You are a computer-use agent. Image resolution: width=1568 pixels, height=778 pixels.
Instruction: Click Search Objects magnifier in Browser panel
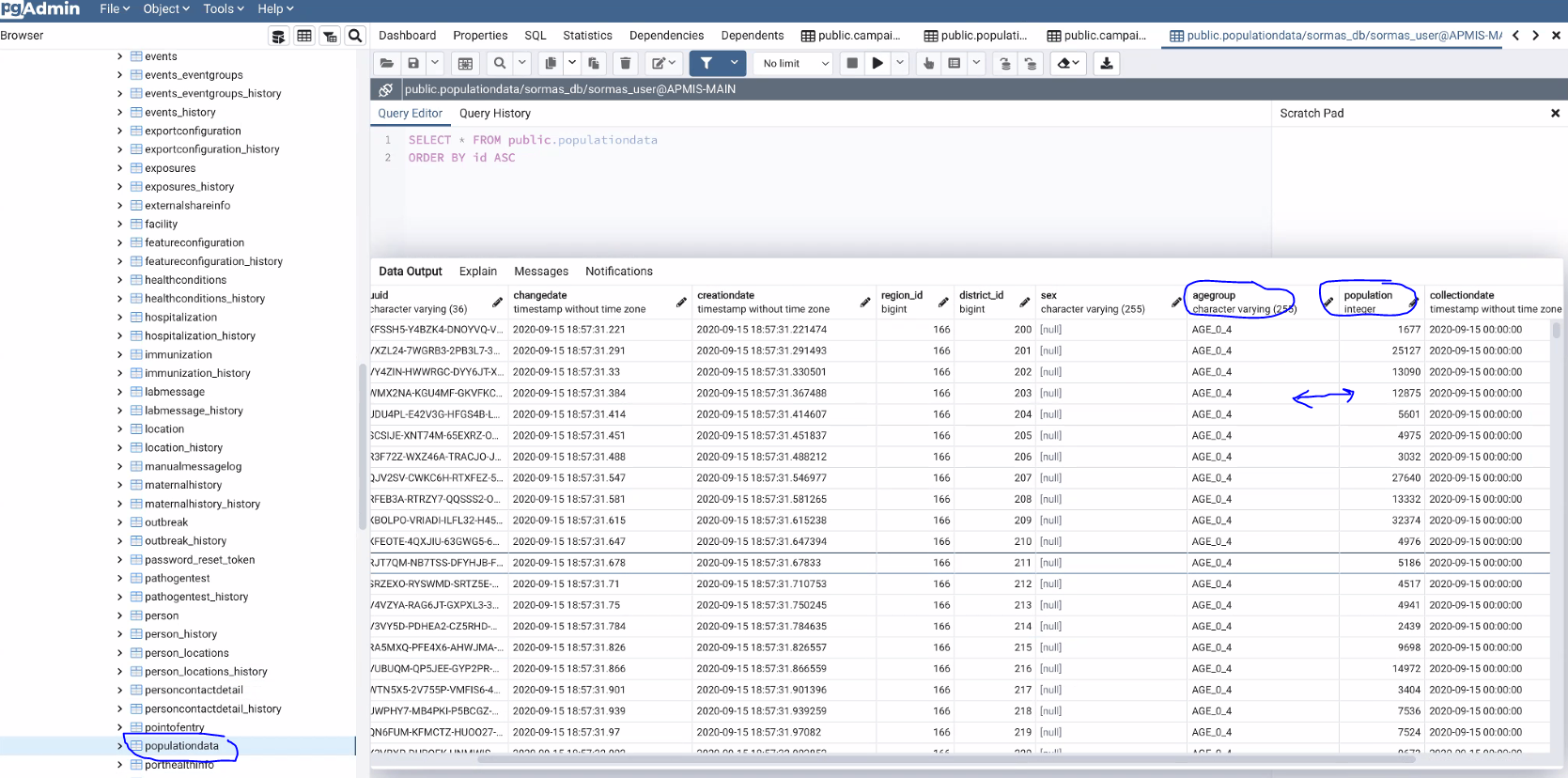pos(355,36)
